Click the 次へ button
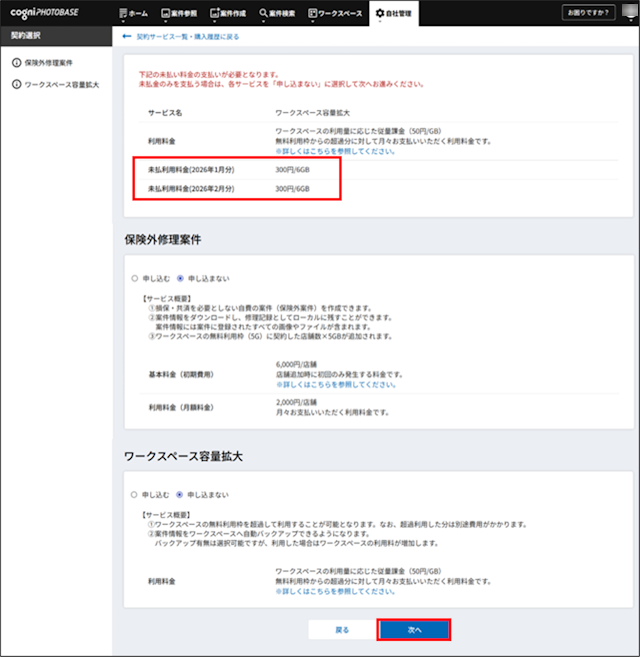The height and width of the screenshot is (657, 640). click(x=414, y=630)
